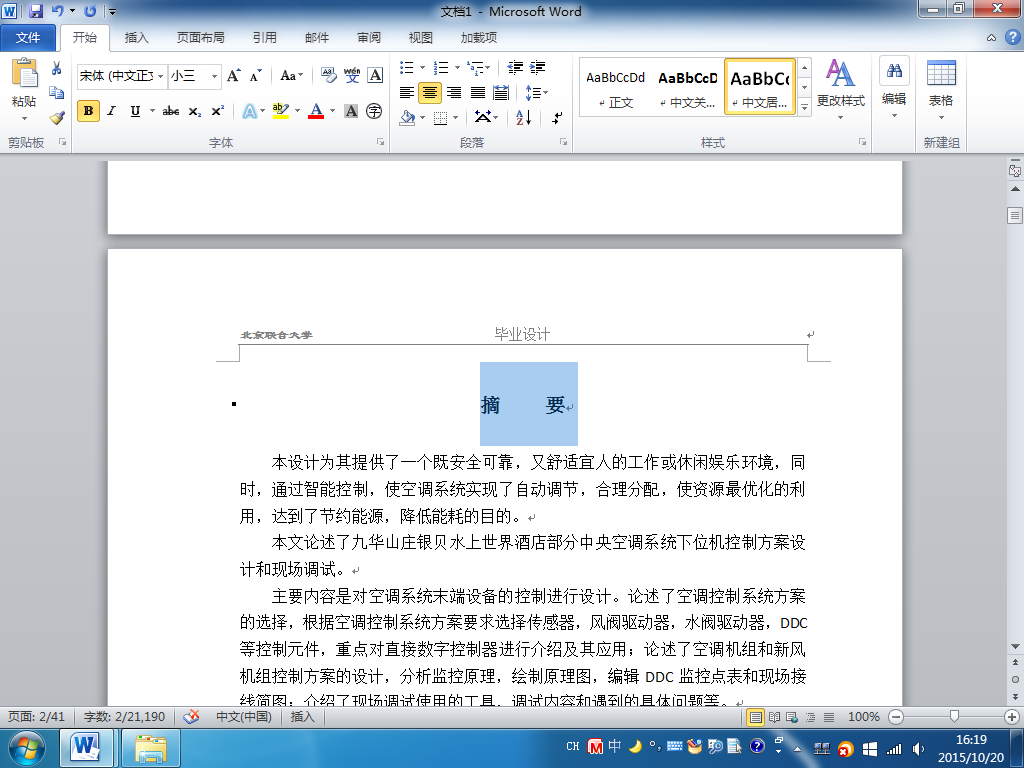Click the Enclose Characters icon

374,111
